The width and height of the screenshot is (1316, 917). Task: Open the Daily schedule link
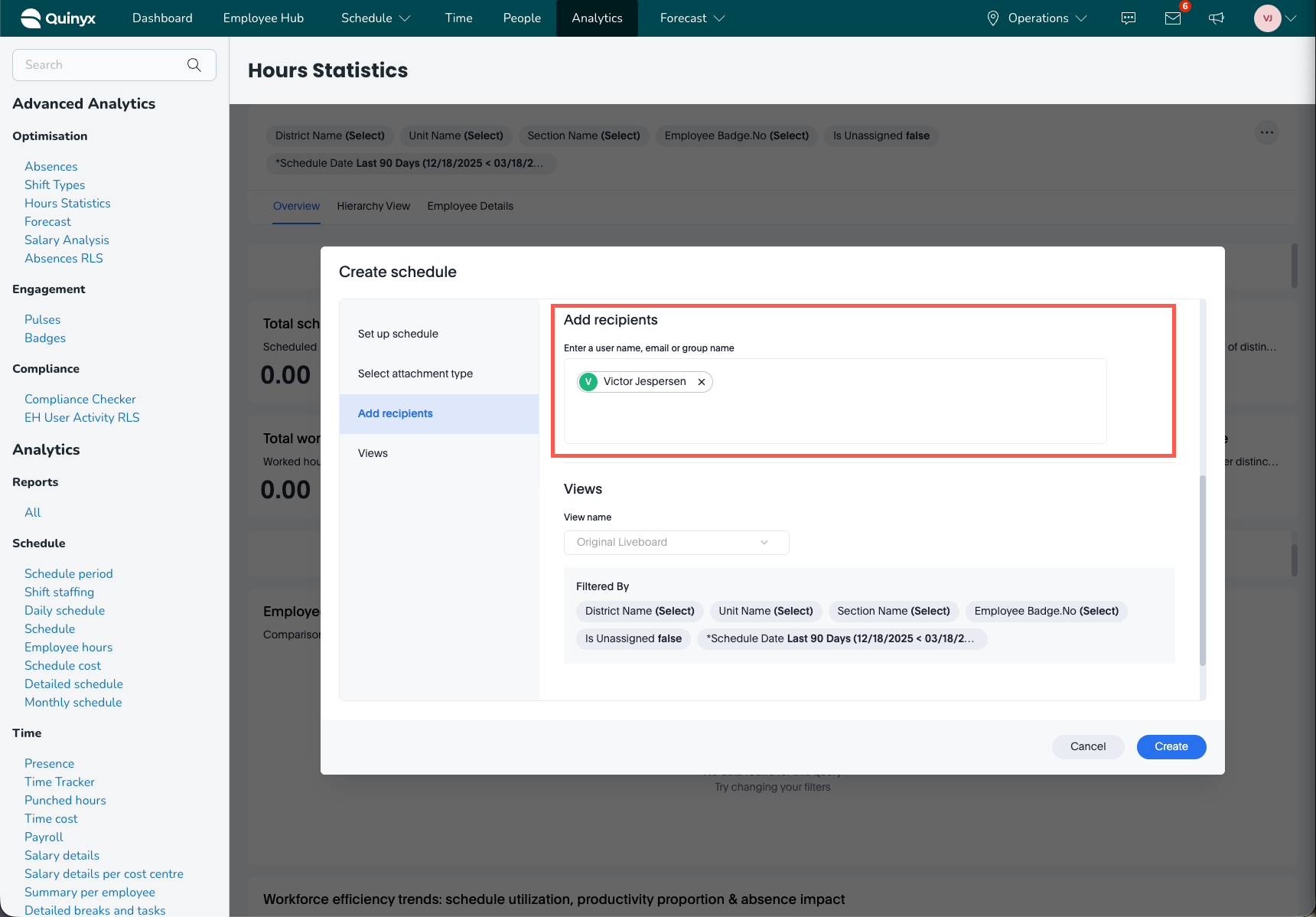[x=65, y=611]
